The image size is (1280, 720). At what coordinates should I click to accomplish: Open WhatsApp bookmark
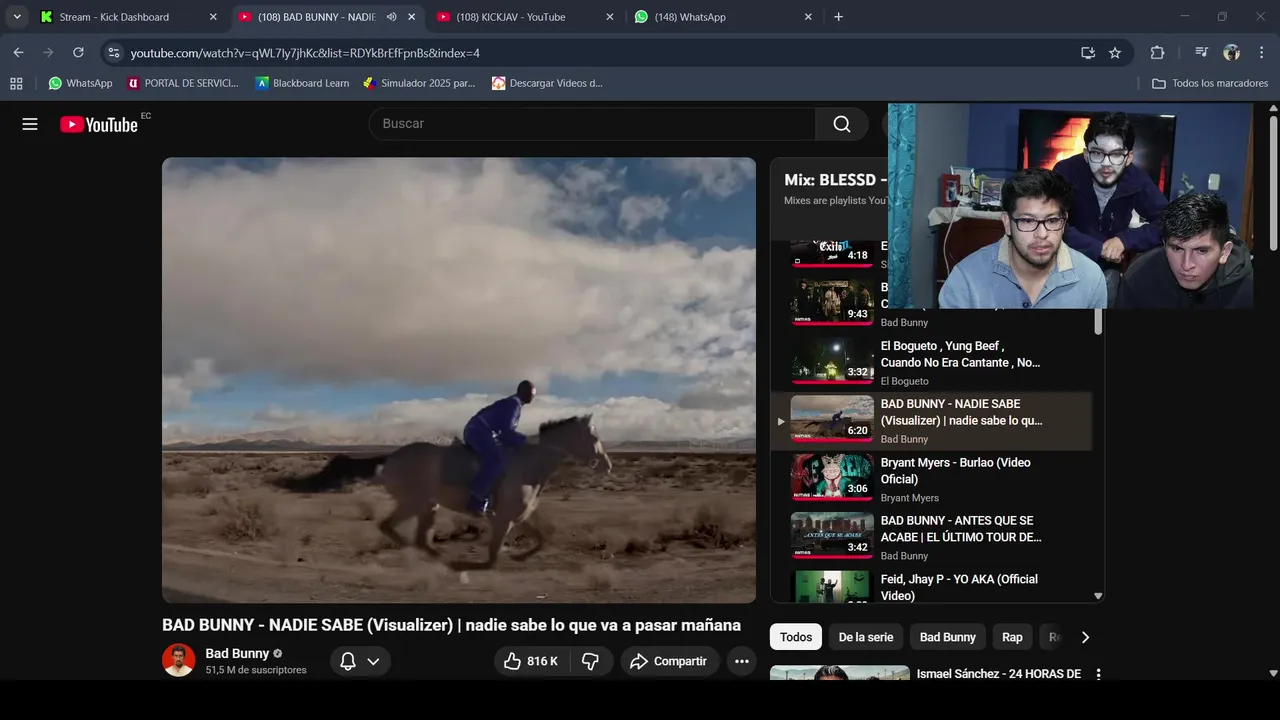click(80, 83)
